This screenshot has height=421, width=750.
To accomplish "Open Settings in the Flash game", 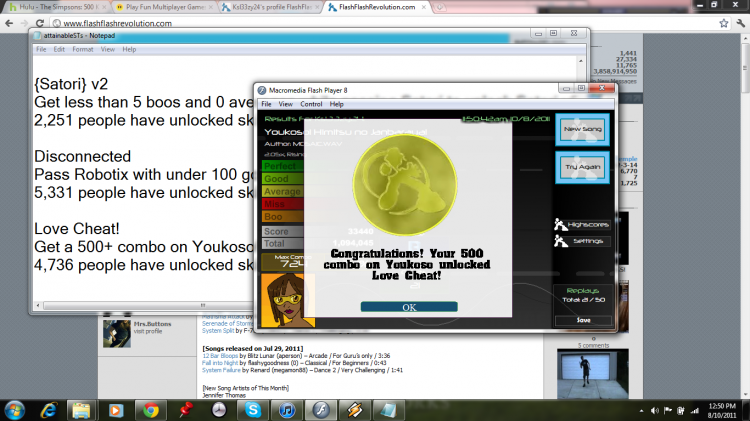I will pyautogui.click(x=582, y=241).
